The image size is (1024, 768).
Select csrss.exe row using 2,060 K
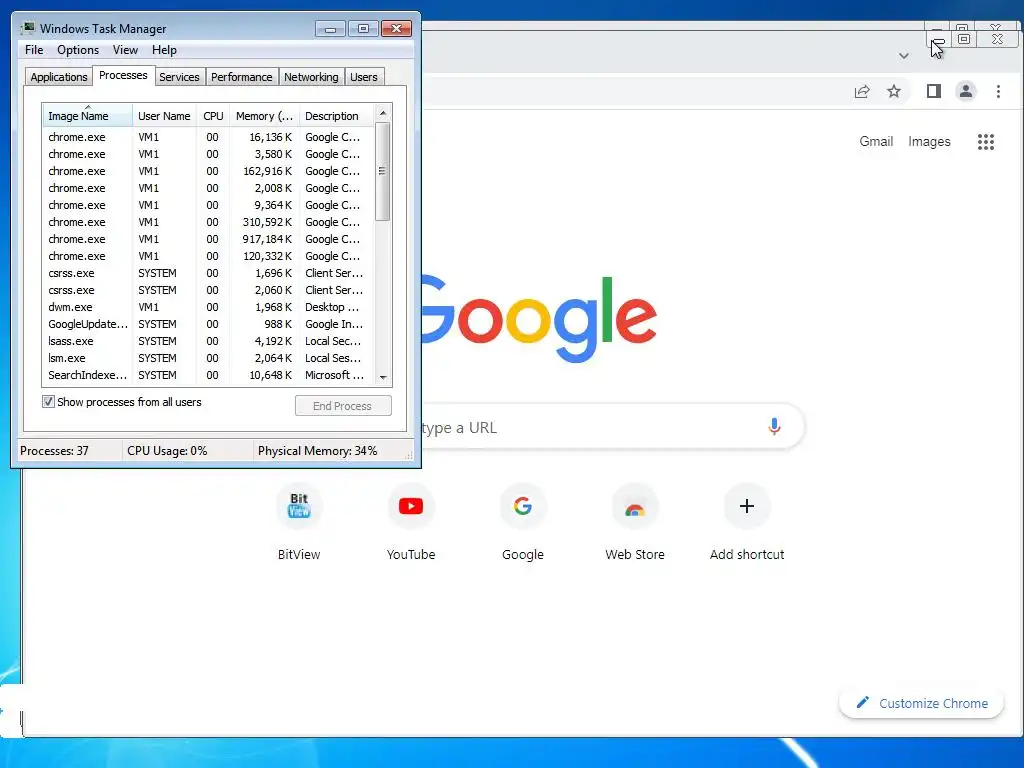[x=208, y=290]
